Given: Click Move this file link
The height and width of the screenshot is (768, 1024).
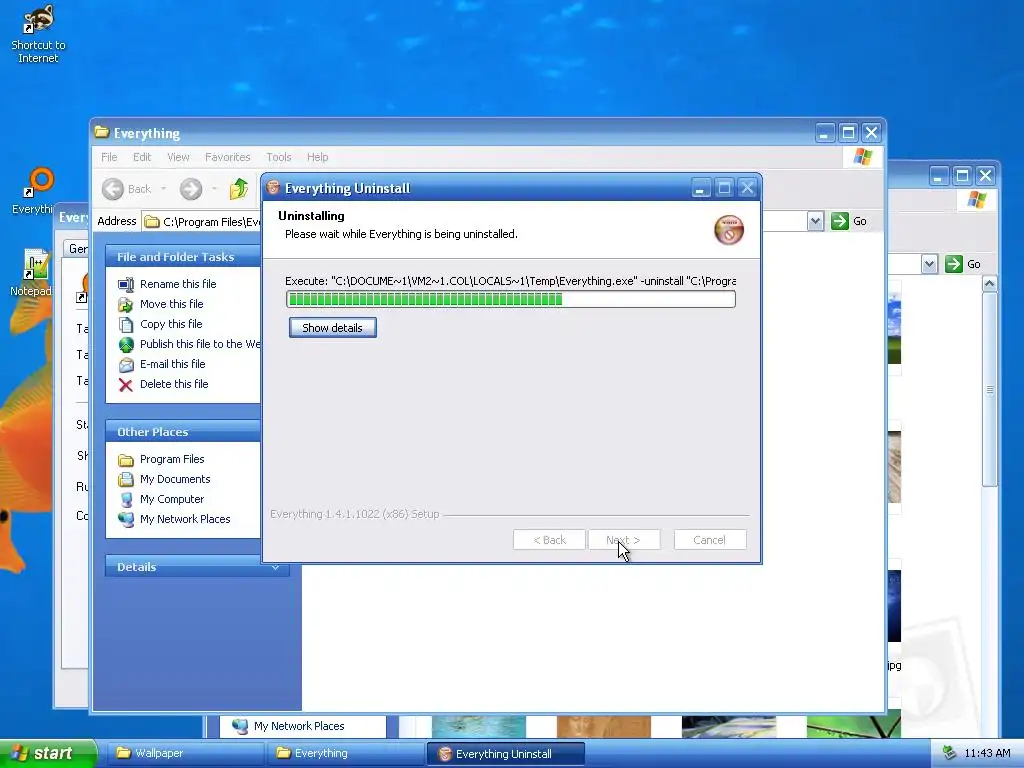Looking at the screenshot, I should coord(172,304).
